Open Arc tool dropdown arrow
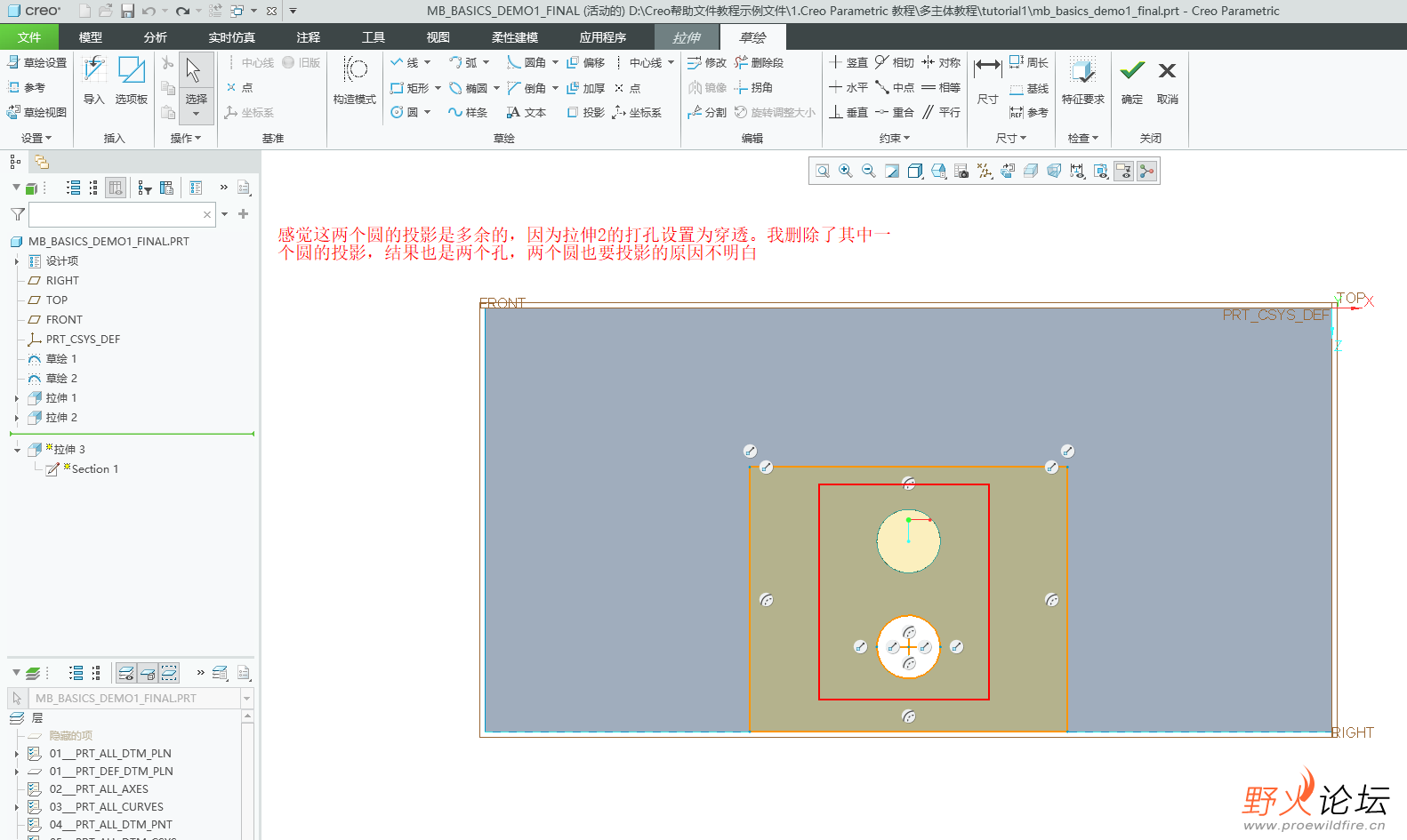This screenshot has width=1407, height=840. (x=486, y=62)
